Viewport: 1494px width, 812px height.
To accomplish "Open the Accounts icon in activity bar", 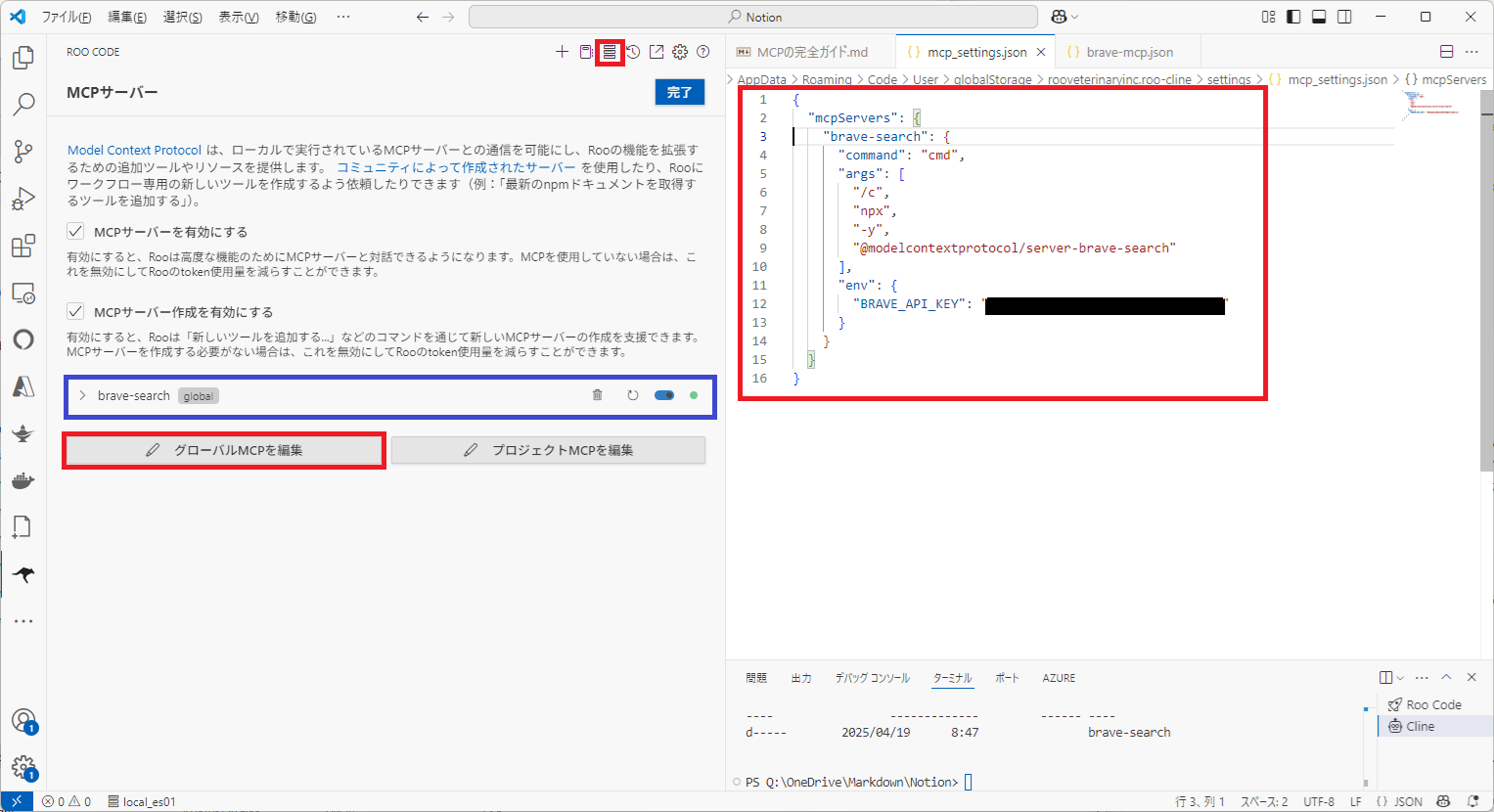I will (23, 721).
